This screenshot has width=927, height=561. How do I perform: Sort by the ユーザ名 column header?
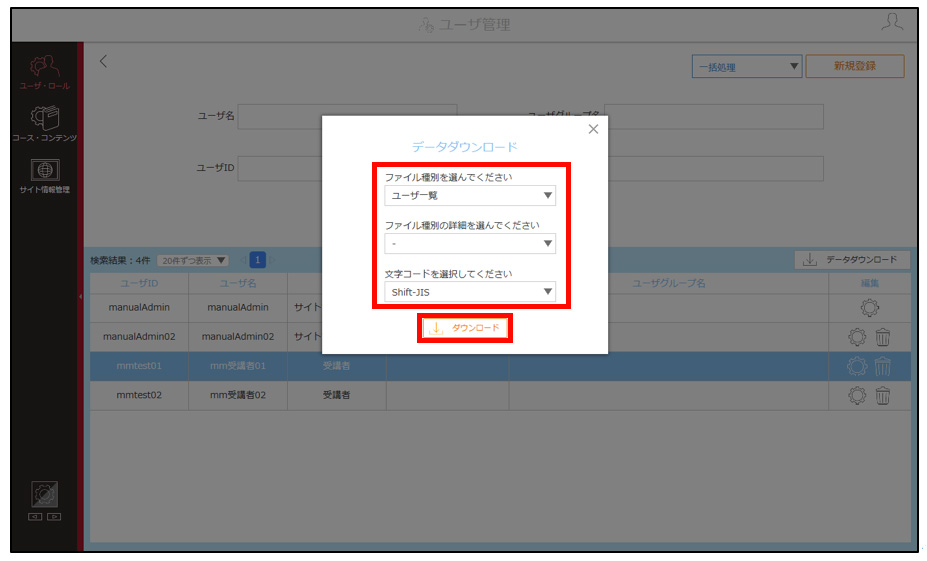(238, 283)
